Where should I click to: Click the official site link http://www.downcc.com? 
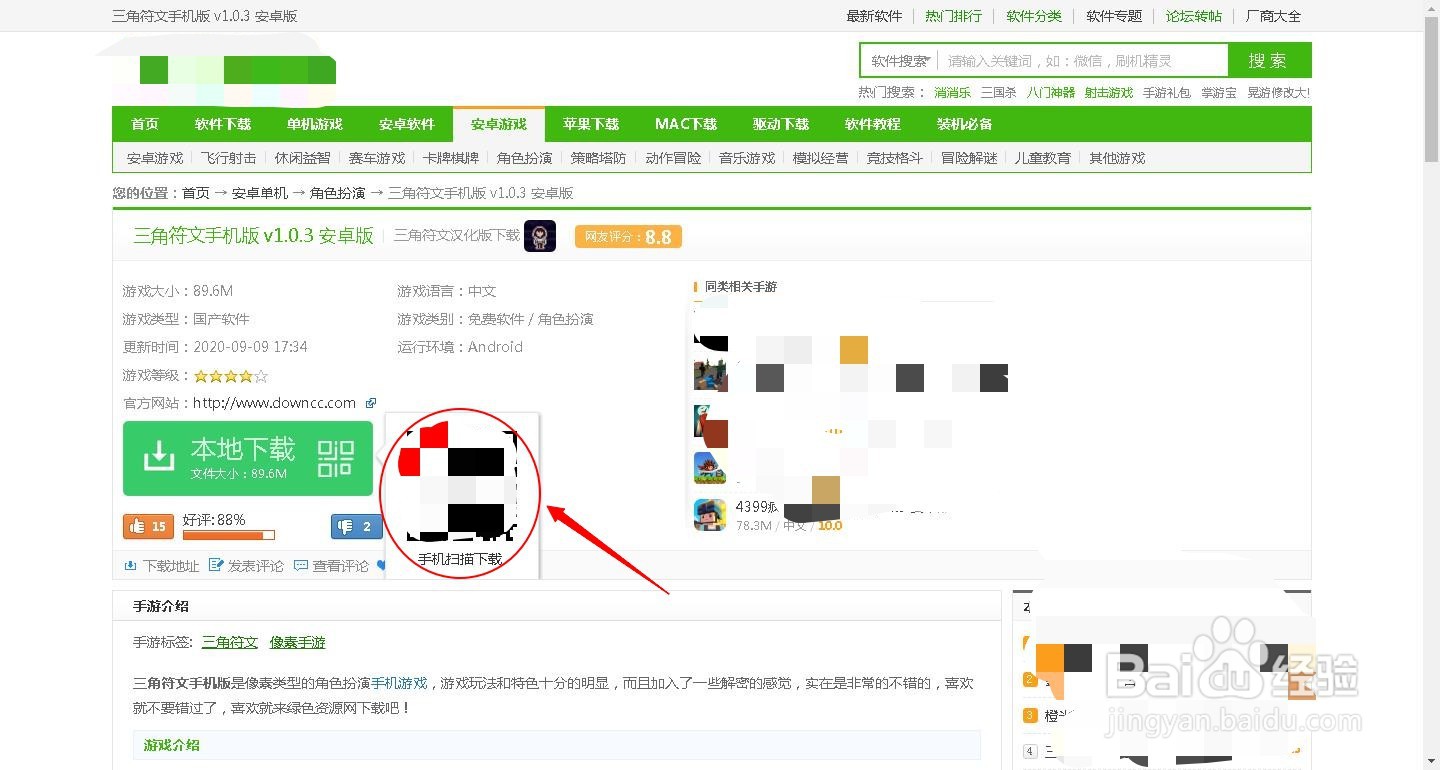pyautogui.click(x=275, y=403)
